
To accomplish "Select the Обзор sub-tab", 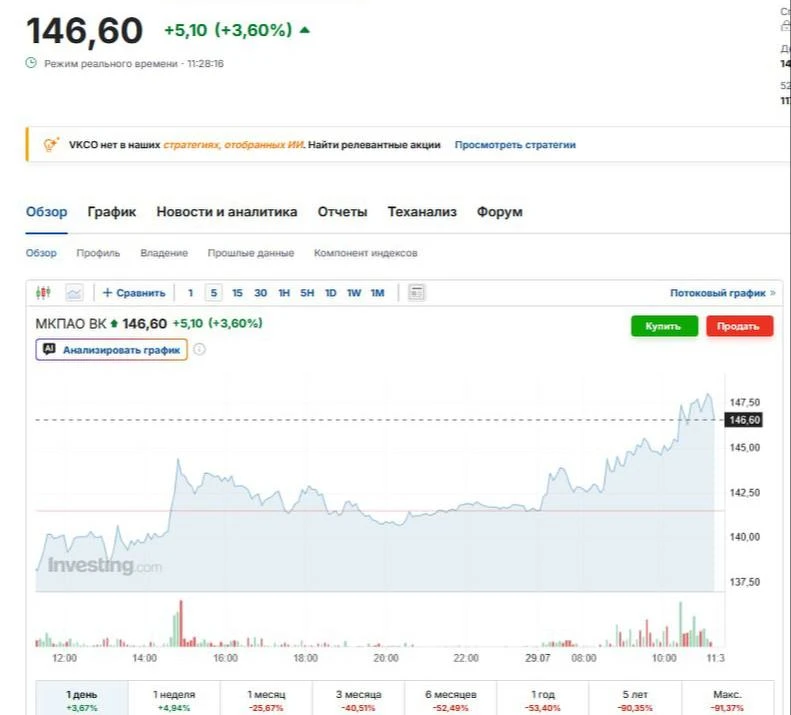I will pyautogui.click(x=41, y=253).
